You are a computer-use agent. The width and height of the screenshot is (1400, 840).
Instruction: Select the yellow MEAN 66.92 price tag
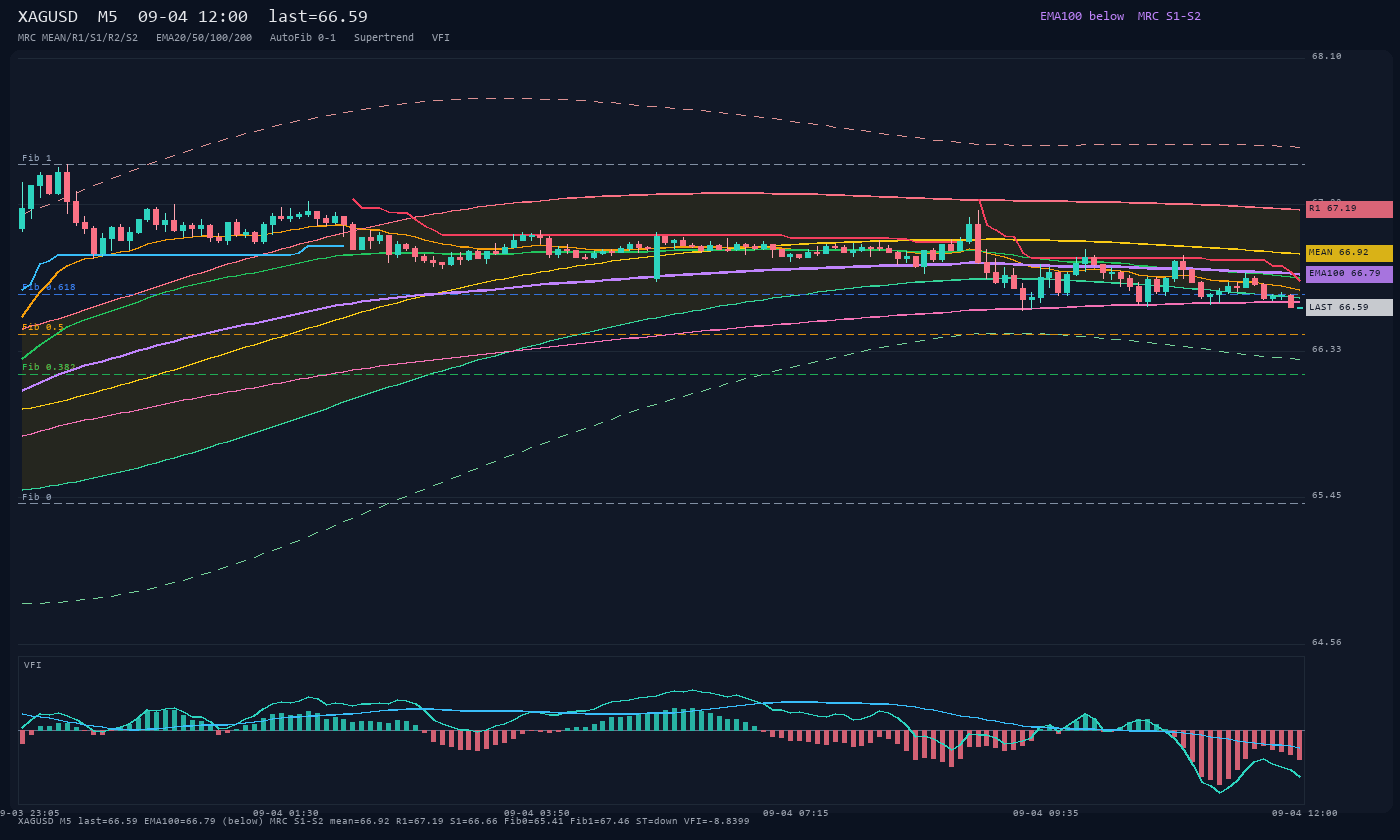1349,253
